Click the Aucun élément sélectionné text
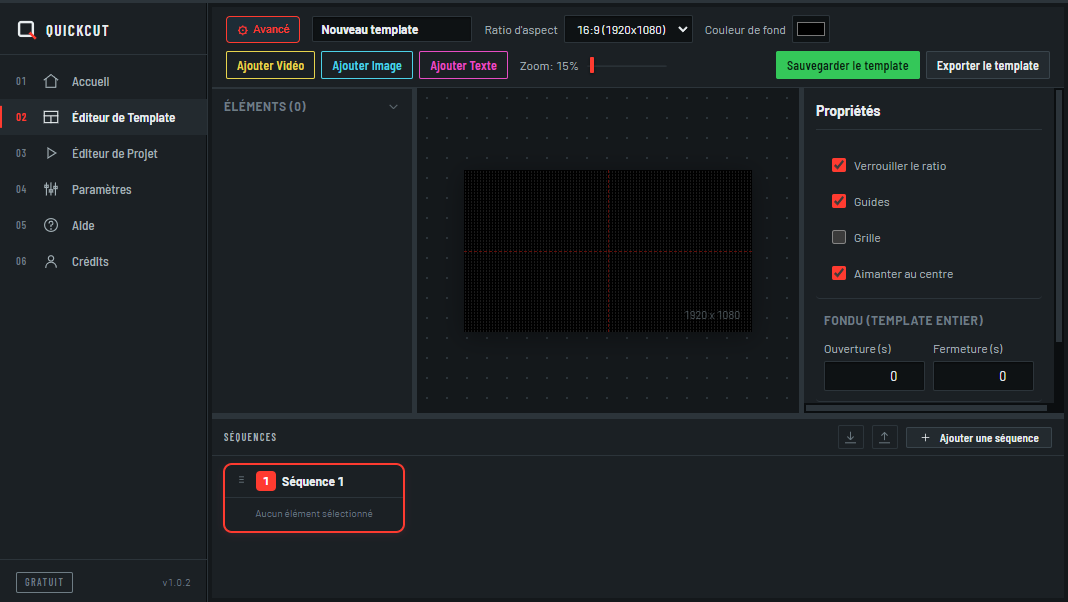Viewport: 1068px width, 602px height. [314, 513]
